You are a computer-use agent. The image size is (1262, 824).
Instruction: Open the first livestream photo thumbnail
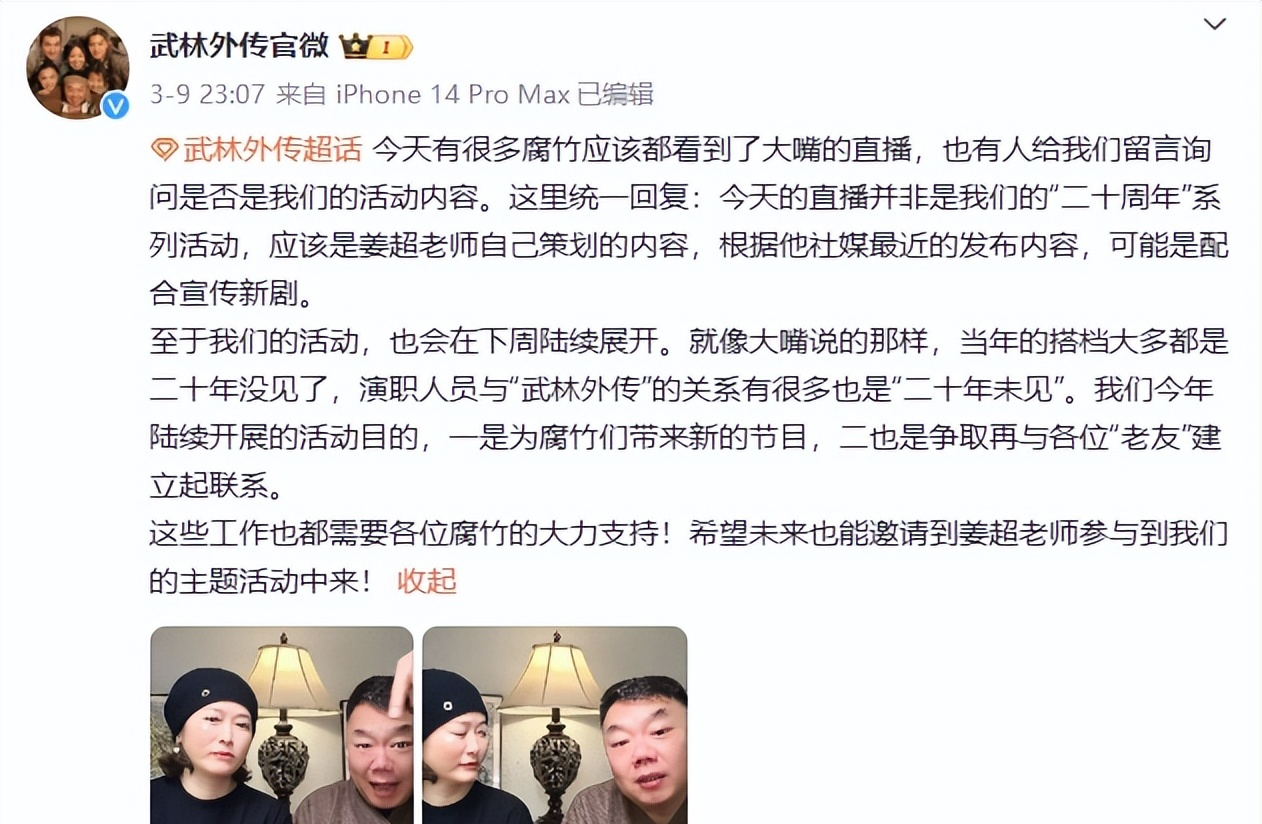click(282, 725)
